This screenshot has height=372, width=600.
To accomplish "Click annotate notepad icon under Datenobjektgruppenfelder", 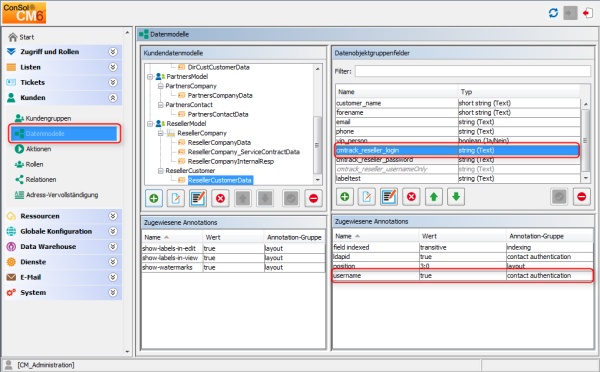I will tap(389, 197).
